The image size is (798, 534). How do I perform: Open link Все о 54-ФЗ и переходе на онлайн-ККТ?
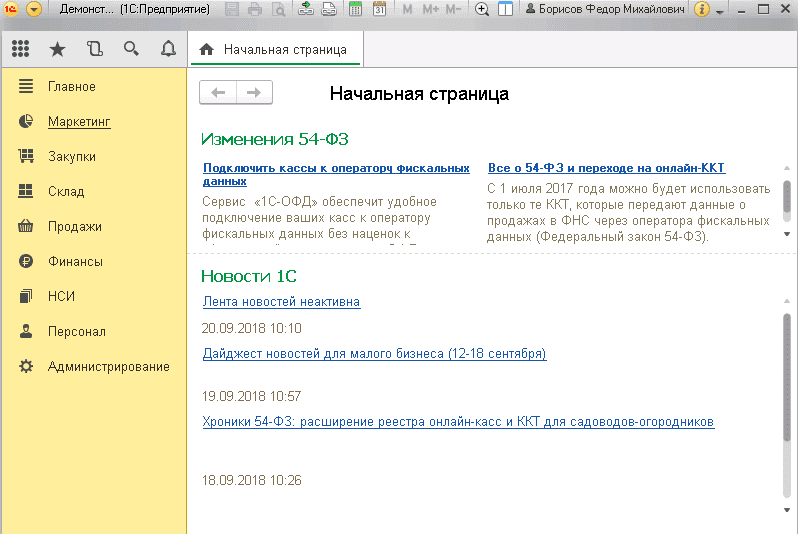point(606,168)
